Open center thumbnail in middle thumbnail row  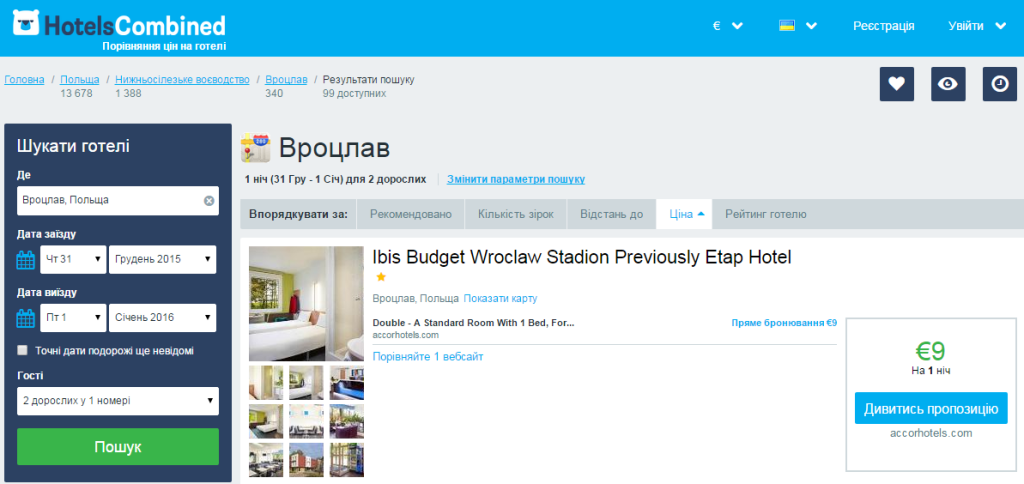[306, 421]
